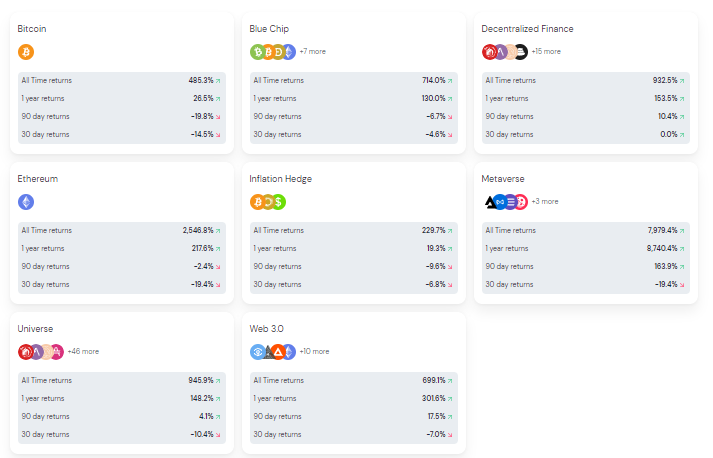Expand '+10 more' in Web 3.0
Screen dimensions: 713x458
click(314, 351)
